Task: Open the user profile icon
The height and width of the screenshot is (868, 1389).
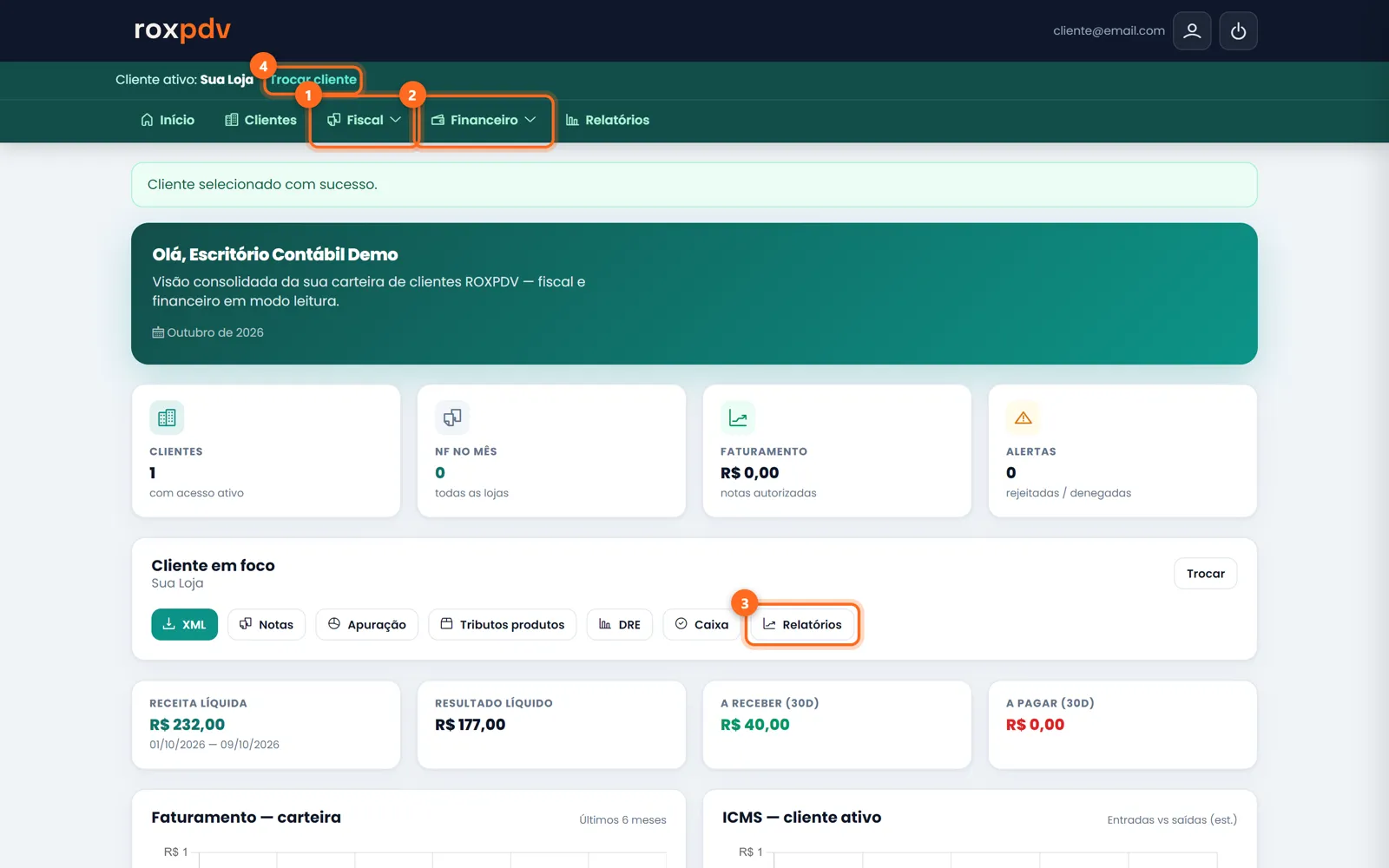Action: (1192, 31)
